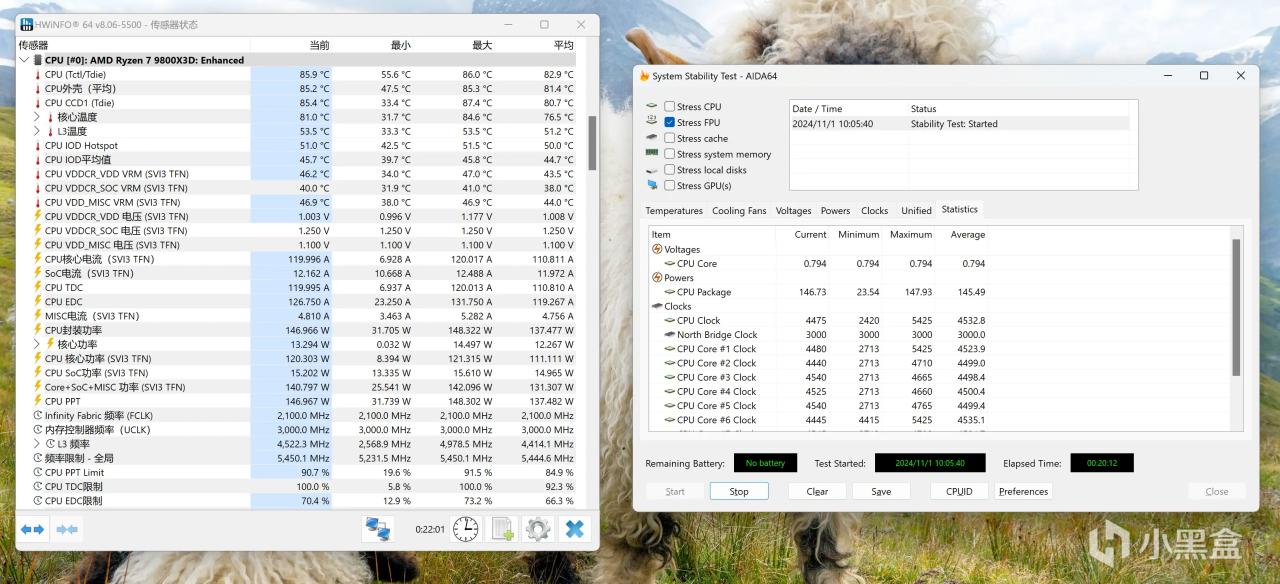Click HWiNFO expand columns arrows icon
1280x584 pixels.
click(33, 529)
